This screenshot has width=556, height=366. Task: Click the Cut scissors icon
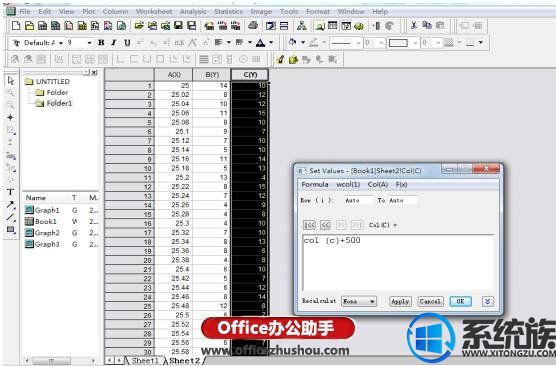[x=413, y=26]
